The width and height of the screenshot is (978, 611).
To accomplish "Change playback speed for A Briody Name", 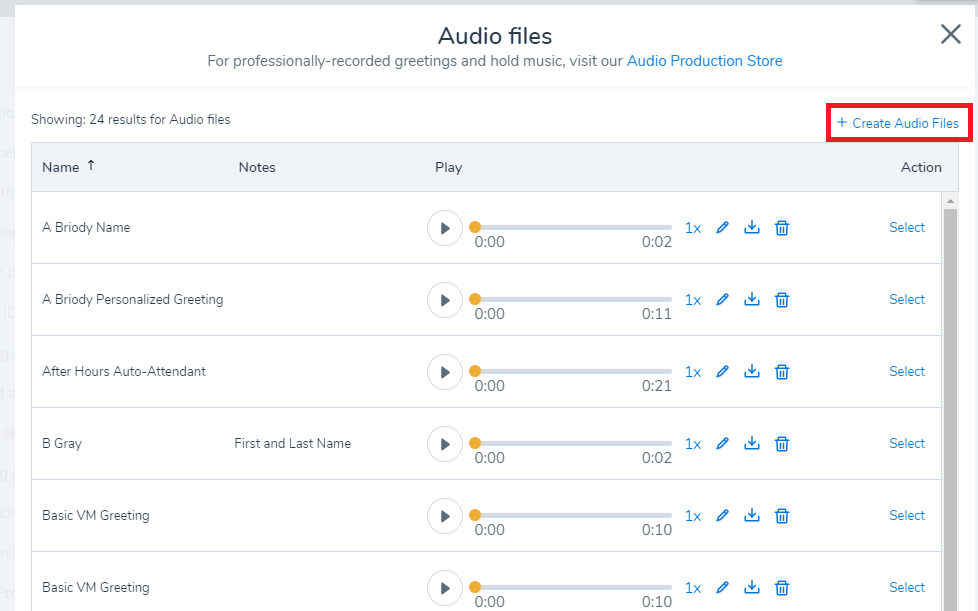I will [x=693, y=227].
